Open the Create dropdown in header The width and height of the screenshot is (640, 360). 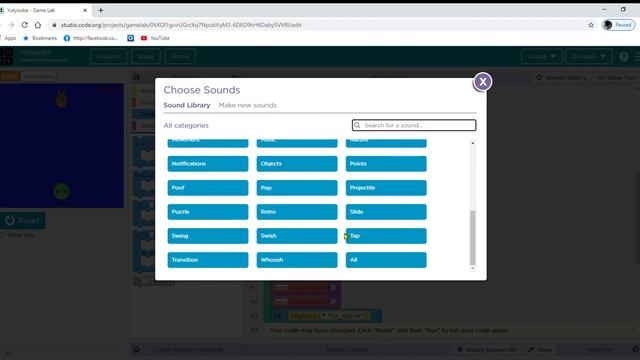(x=542, y=56)
